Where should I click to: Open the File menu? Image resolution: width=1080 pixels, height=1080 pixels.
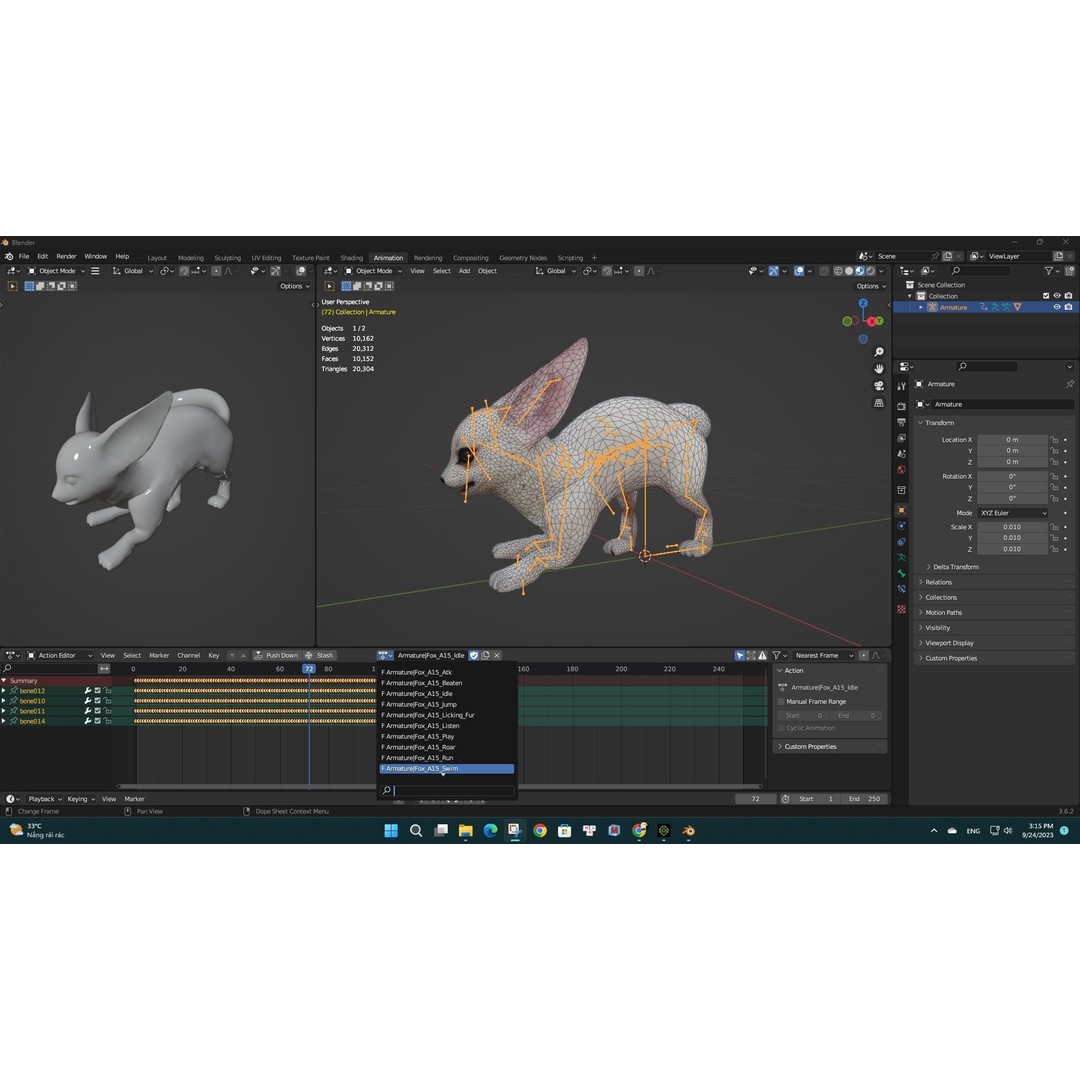(24, 256)
